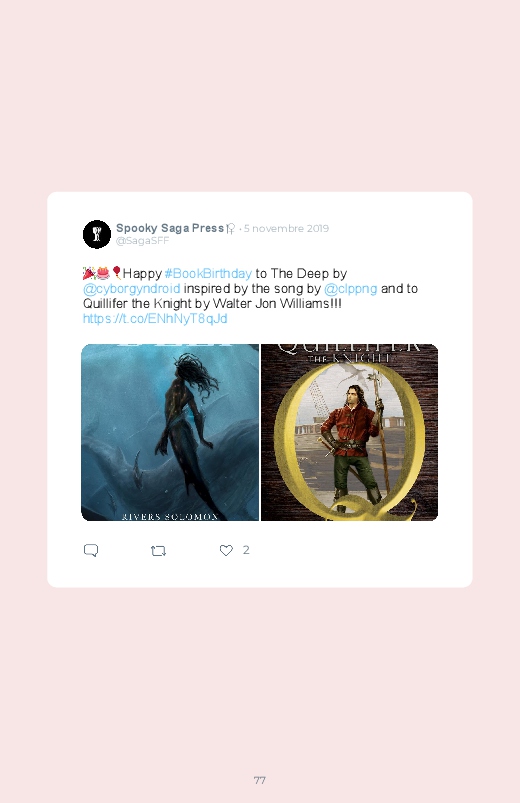Click the 5 novembre 2019 timestamp

coord(286,228)
